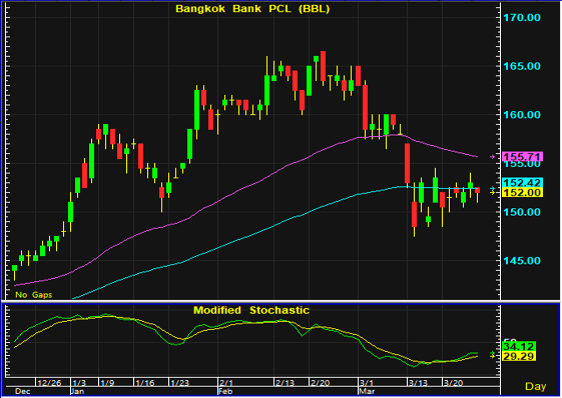The width and height of the screenshot is (562, 398).
Task: Select the 3/20 date marker
Action: pos(453,383)
